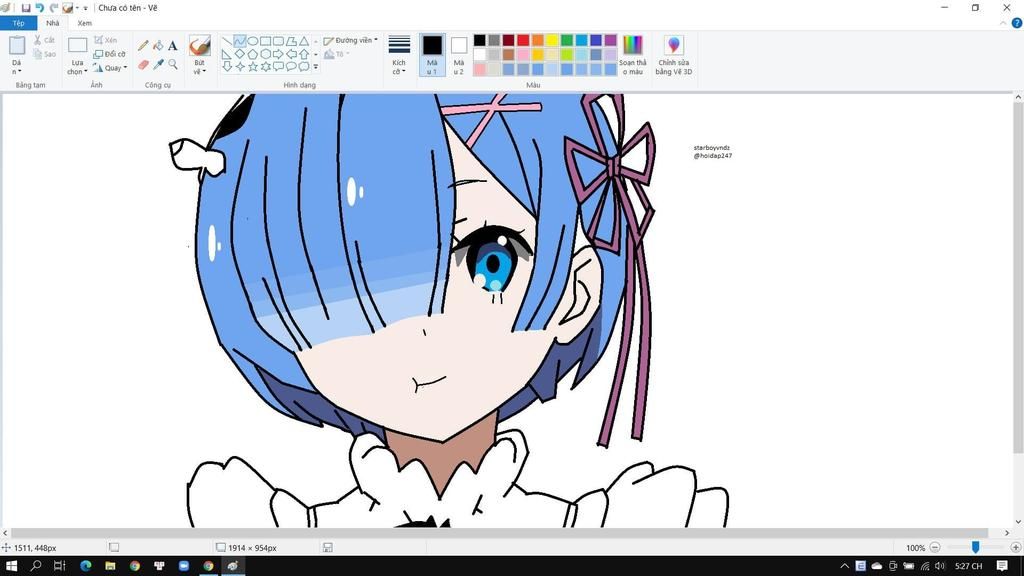Viewport: 1024px width, 576px height.
Task: Expand the Dán (Paste) dropdown
Action: point(16,68)
